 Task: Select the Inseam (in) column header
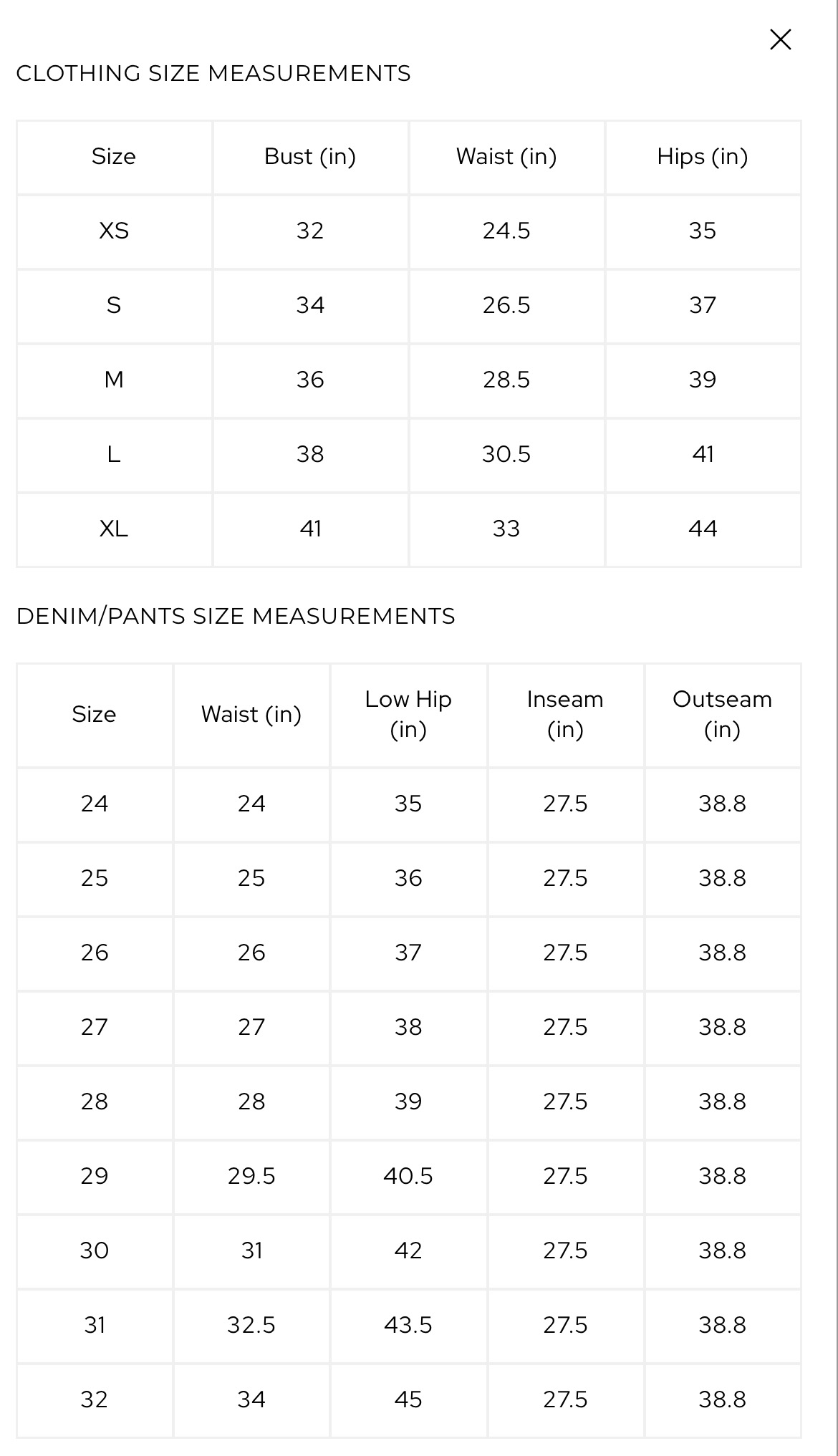click(565, 714)
